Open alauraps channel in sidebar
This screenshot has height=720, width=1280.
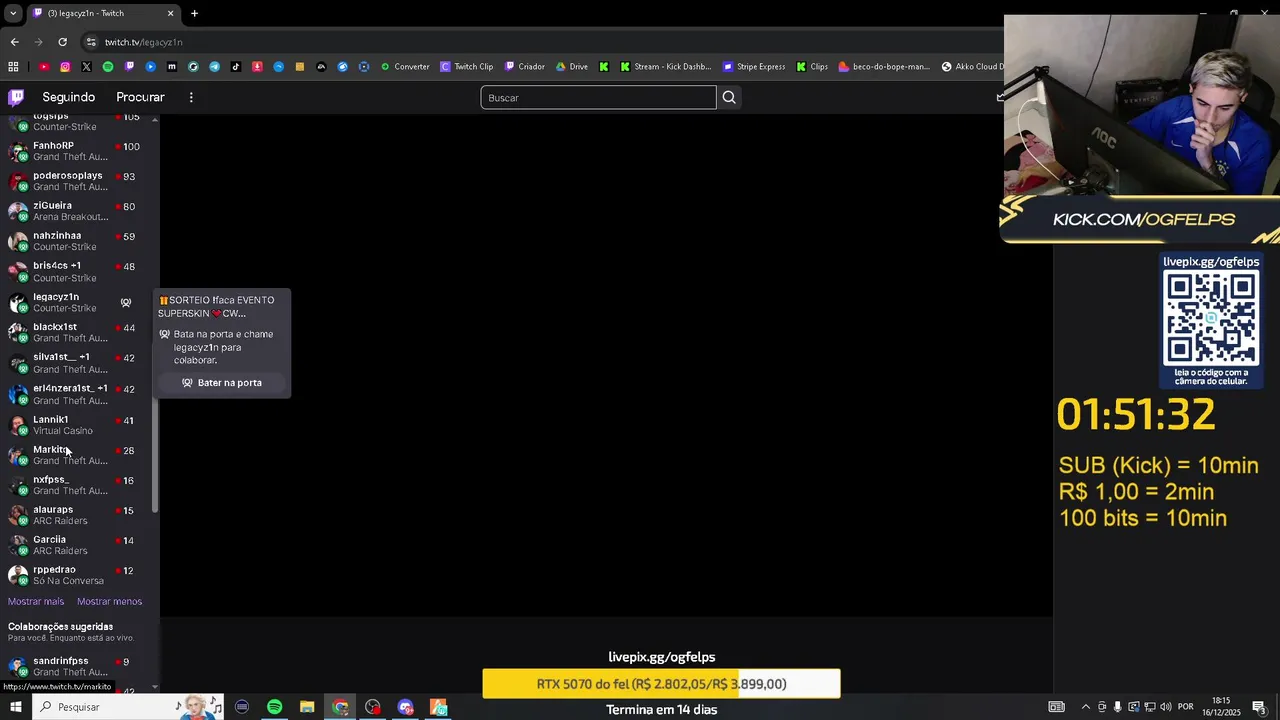pyautogui.click(x=78, y=515)
